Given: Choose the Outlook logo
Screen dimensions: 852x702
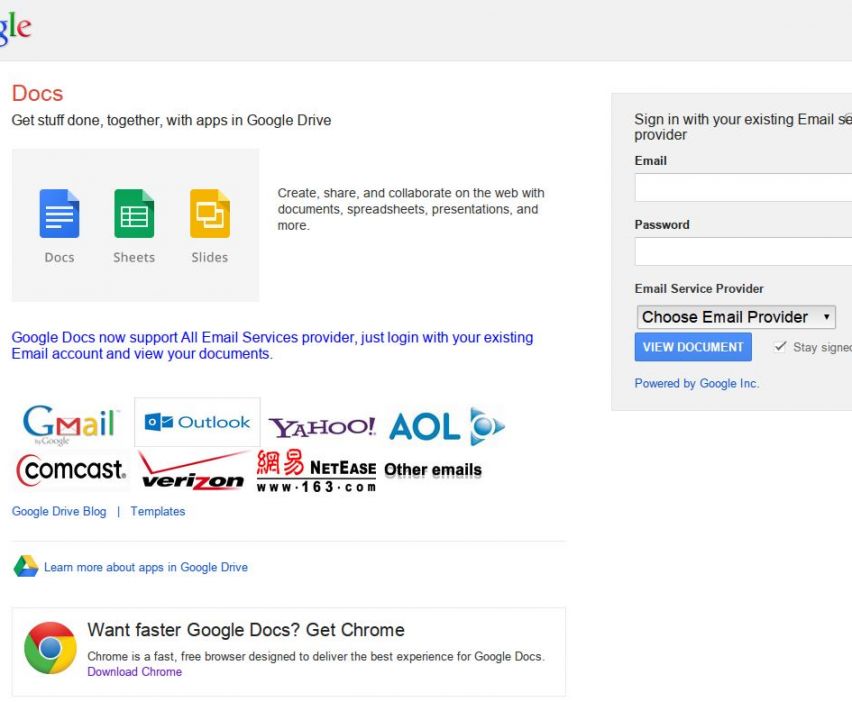Looking at the screenshot, I should coord(197,423).
